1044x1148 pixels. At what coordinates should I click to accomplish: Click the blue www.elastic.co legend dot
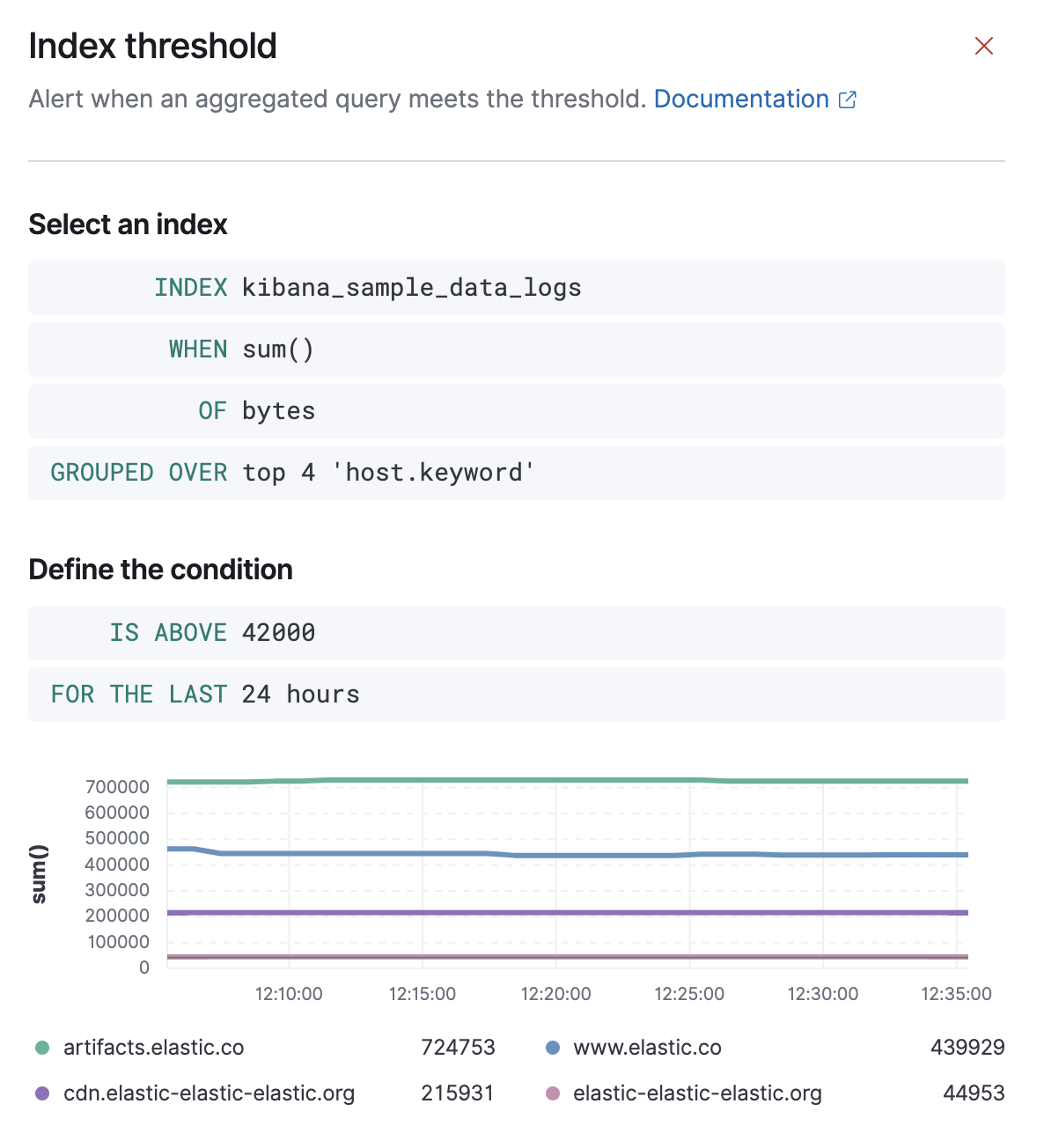[551, 1047]
